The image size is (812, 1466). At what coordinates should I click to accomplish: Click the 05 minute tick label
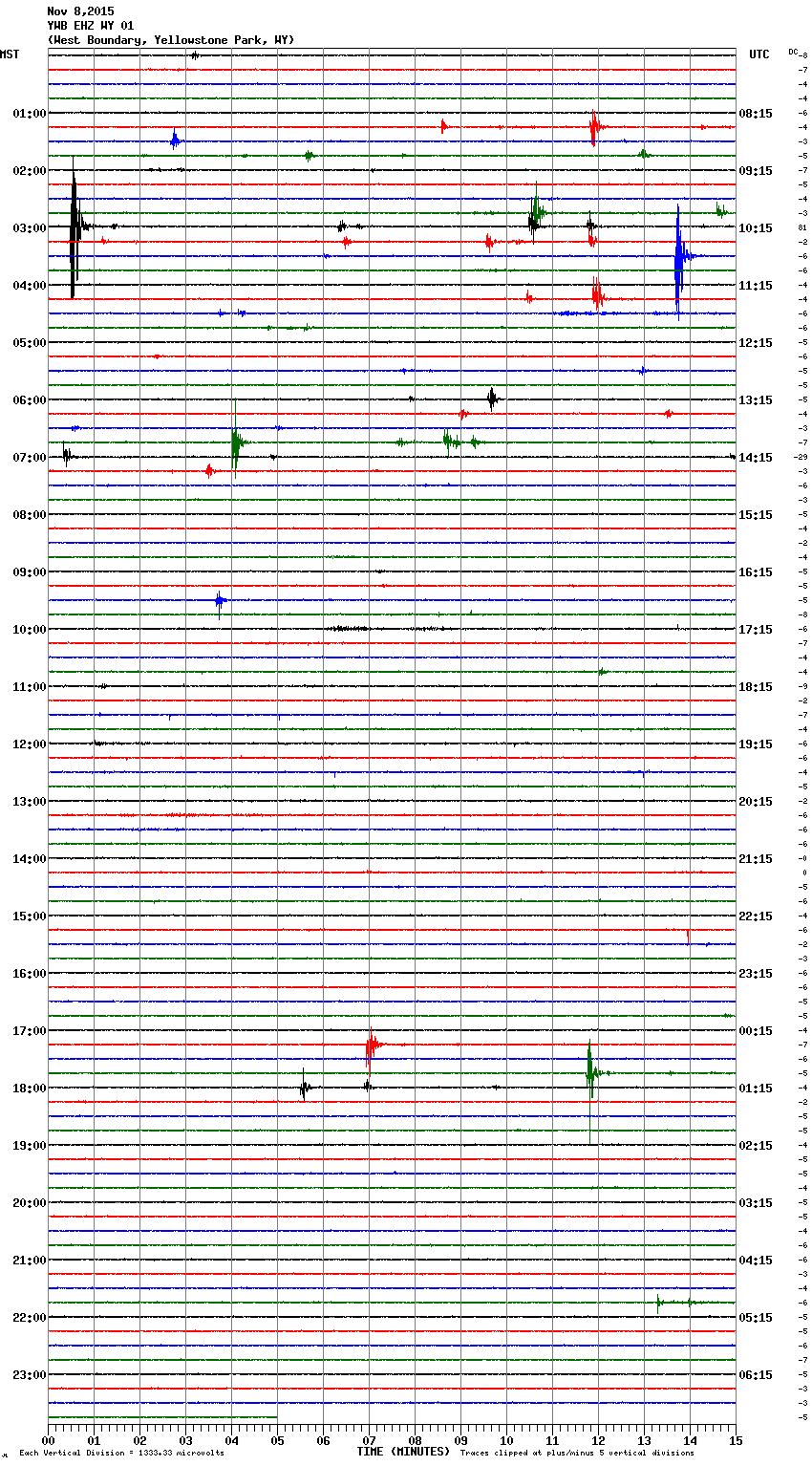pyautogui.click(x=277, y=1440)
